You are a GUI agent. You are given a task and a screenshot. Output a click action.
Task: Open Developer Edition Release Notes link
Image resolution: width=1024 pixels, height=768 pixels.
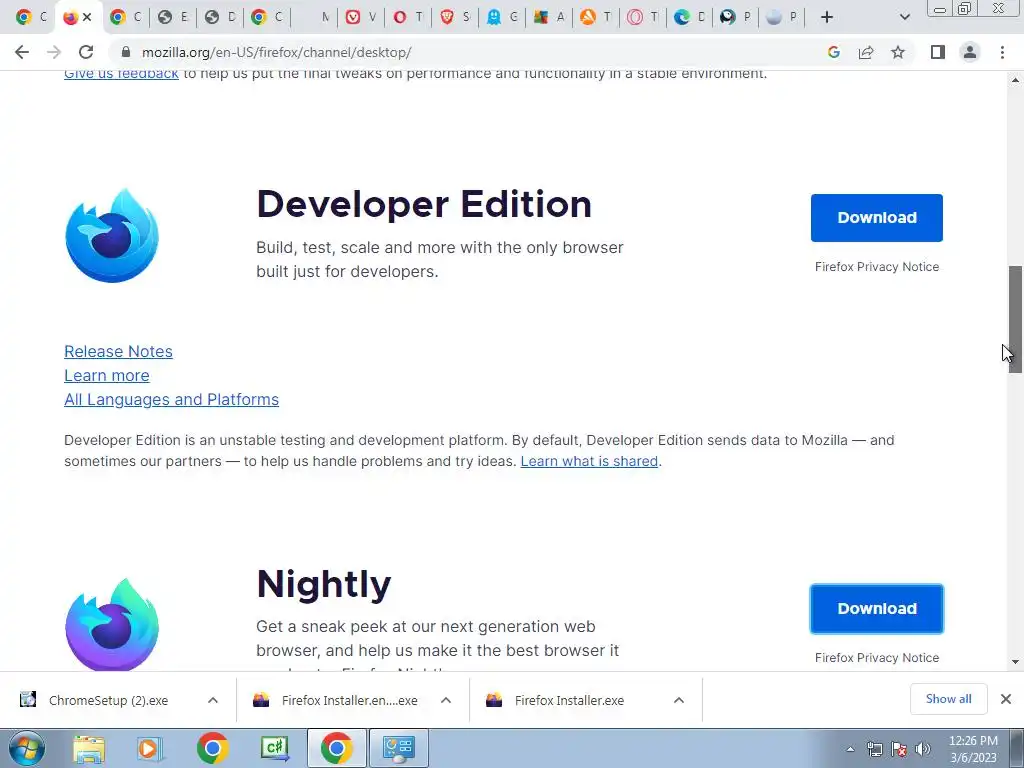118,351
